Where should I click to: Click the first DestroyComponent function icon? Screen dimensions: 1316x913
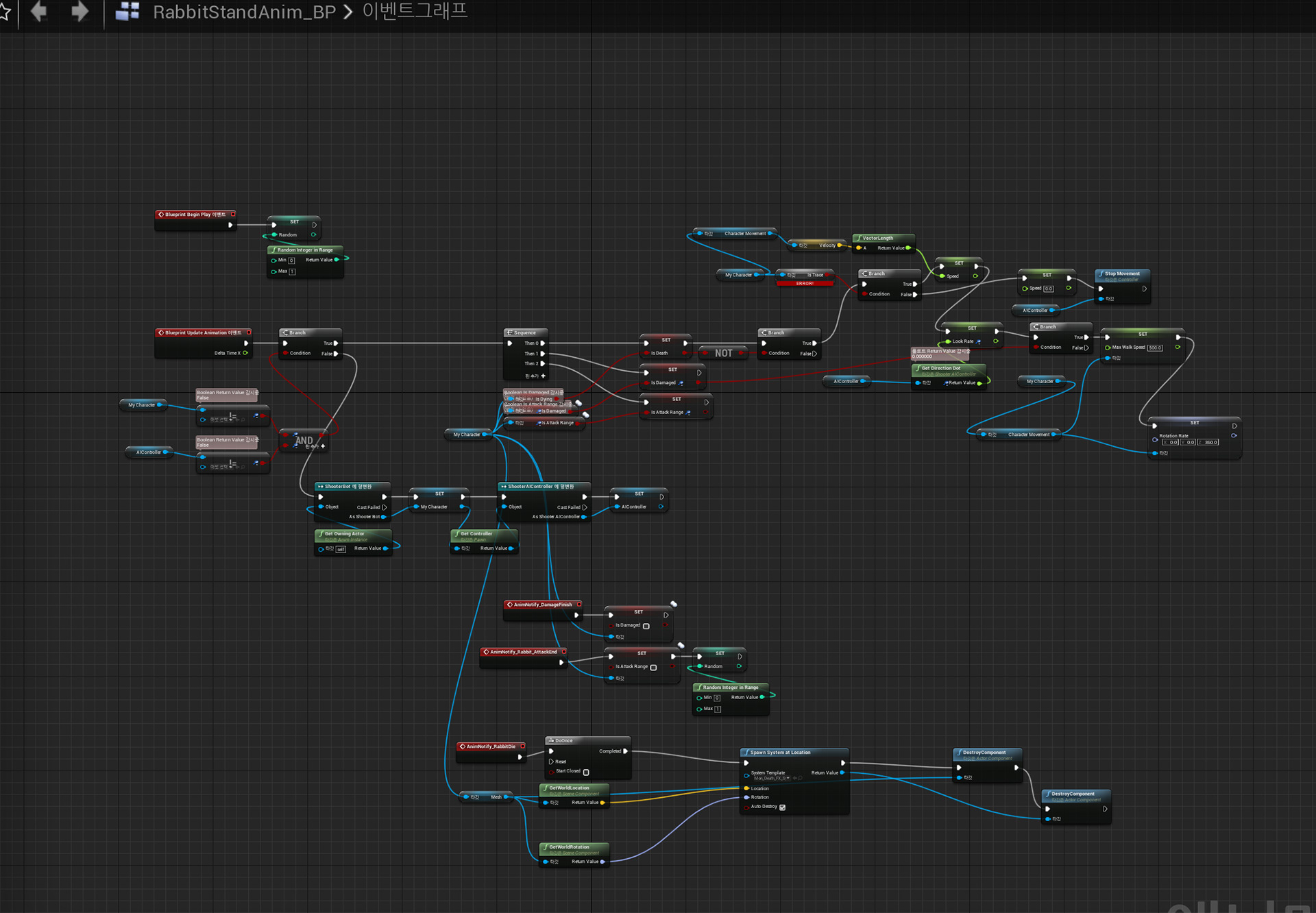click(958, 753)
